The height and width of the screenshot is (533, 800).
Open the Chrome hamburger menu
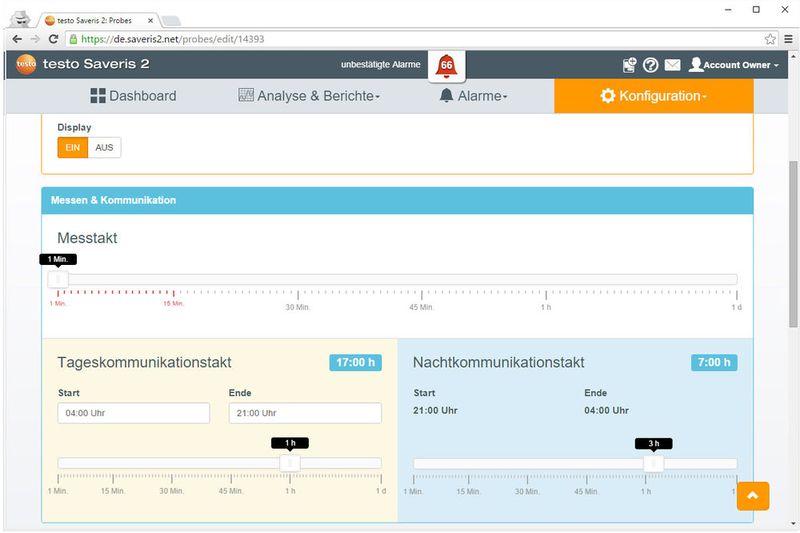tap(788, 39)
